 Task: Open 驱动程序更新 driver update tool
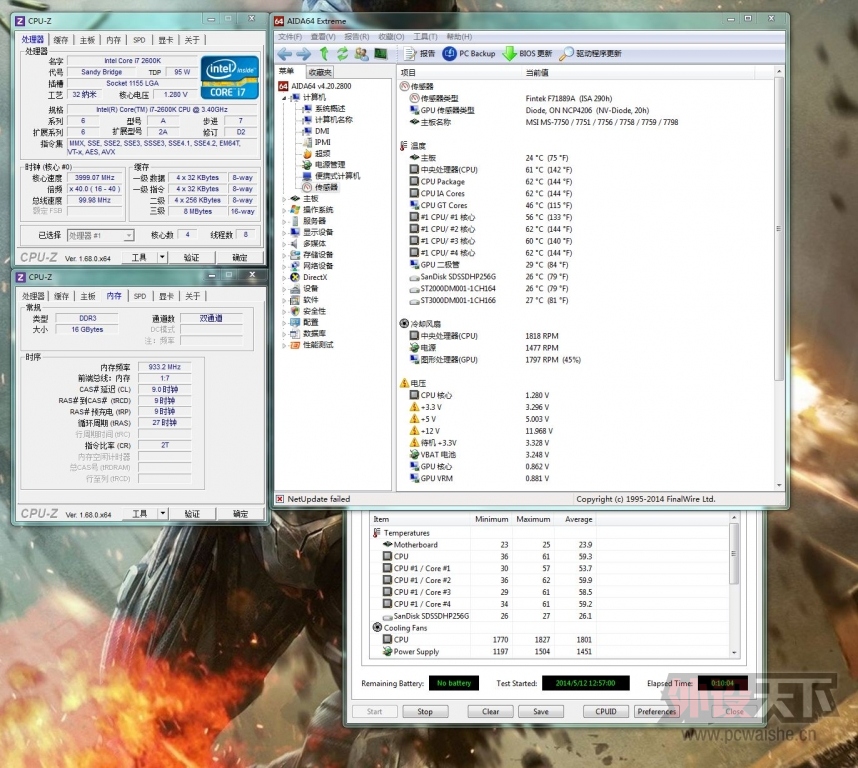[x=590, y=54]
